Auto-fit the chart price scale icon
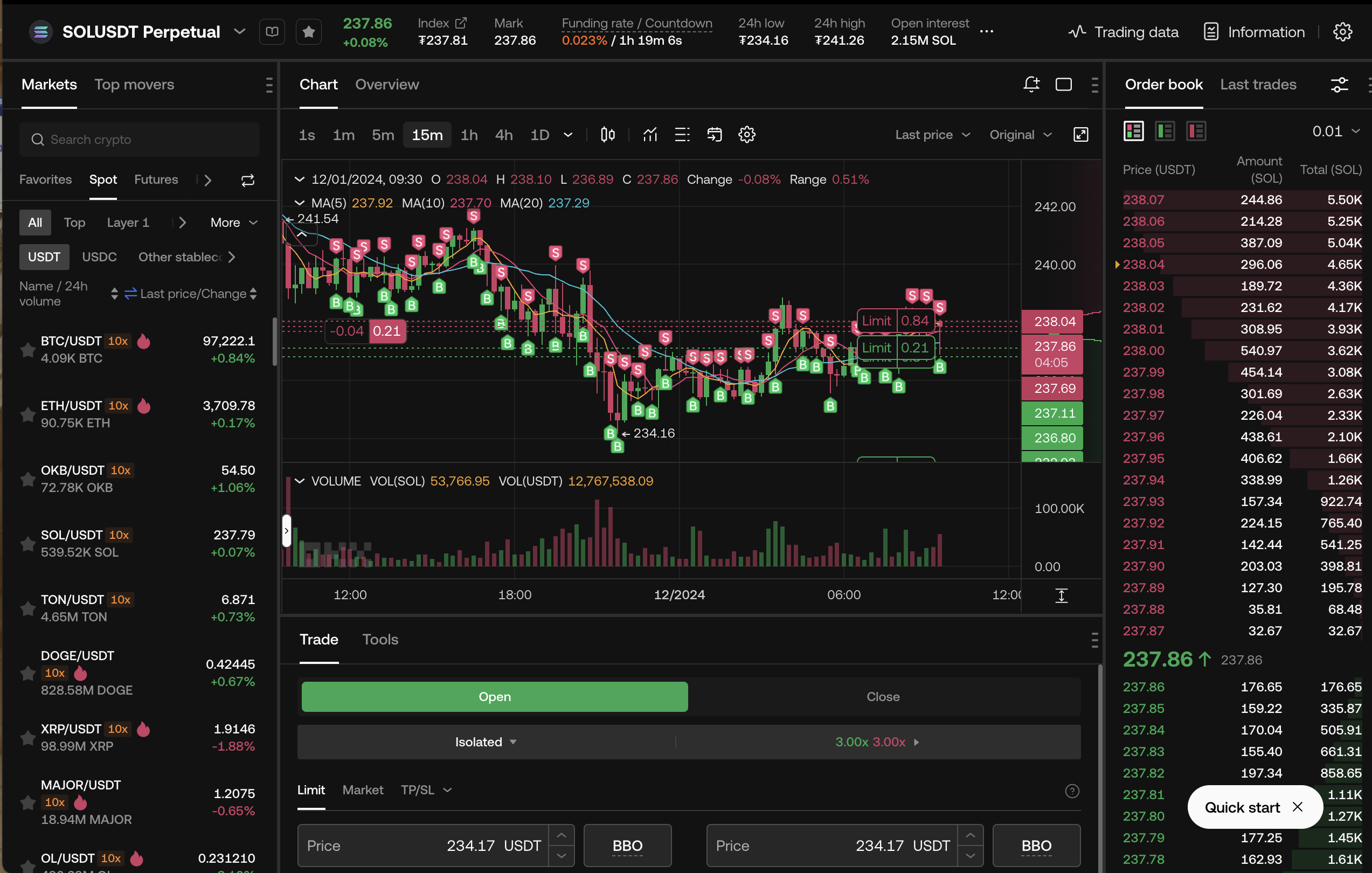Viewport: 1372px width, 873px height. 1062,595
